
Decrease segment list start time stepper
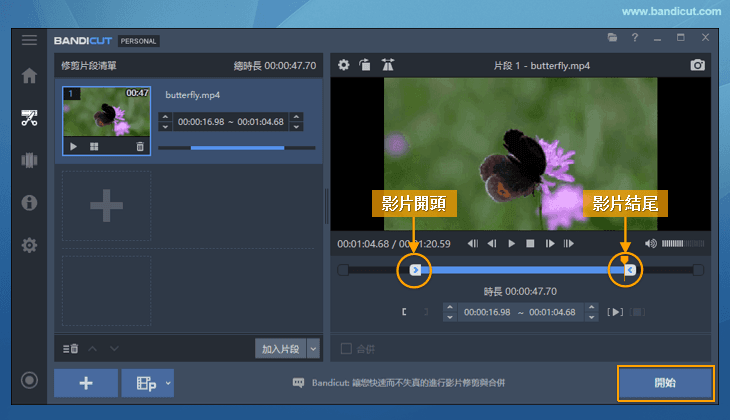(165, 127)
